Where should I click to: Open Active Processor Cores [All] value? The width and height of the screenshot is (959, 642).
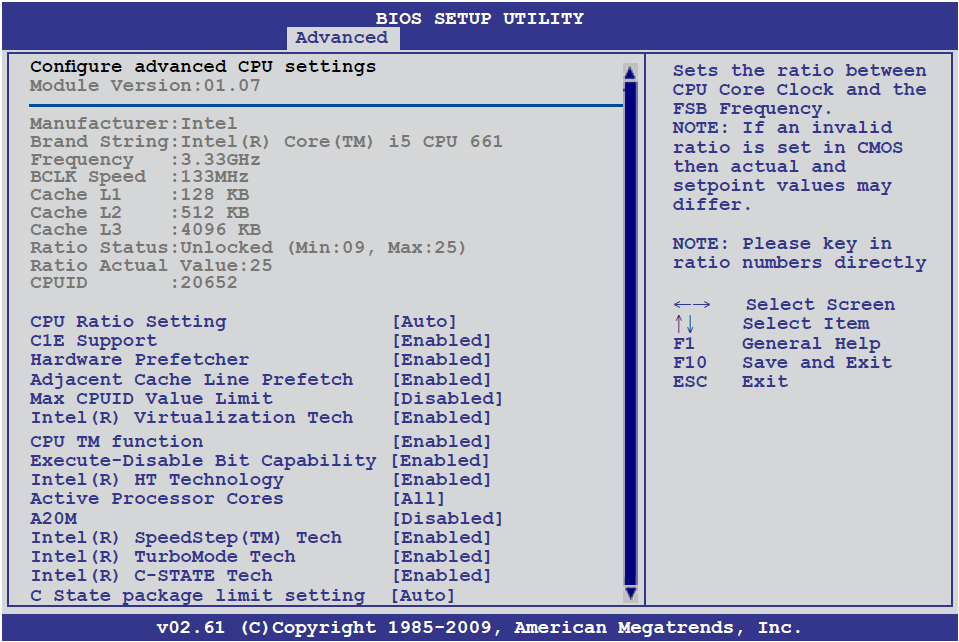point(418,499)
